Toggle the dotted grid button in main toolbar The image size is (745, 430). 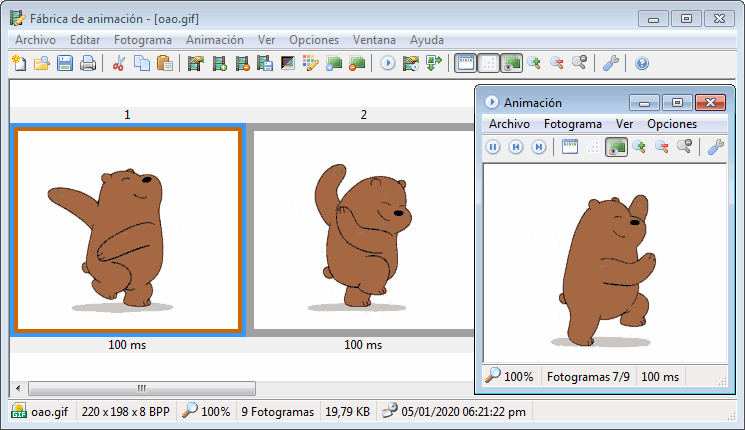pyautogui.click(x=488, y=63)
